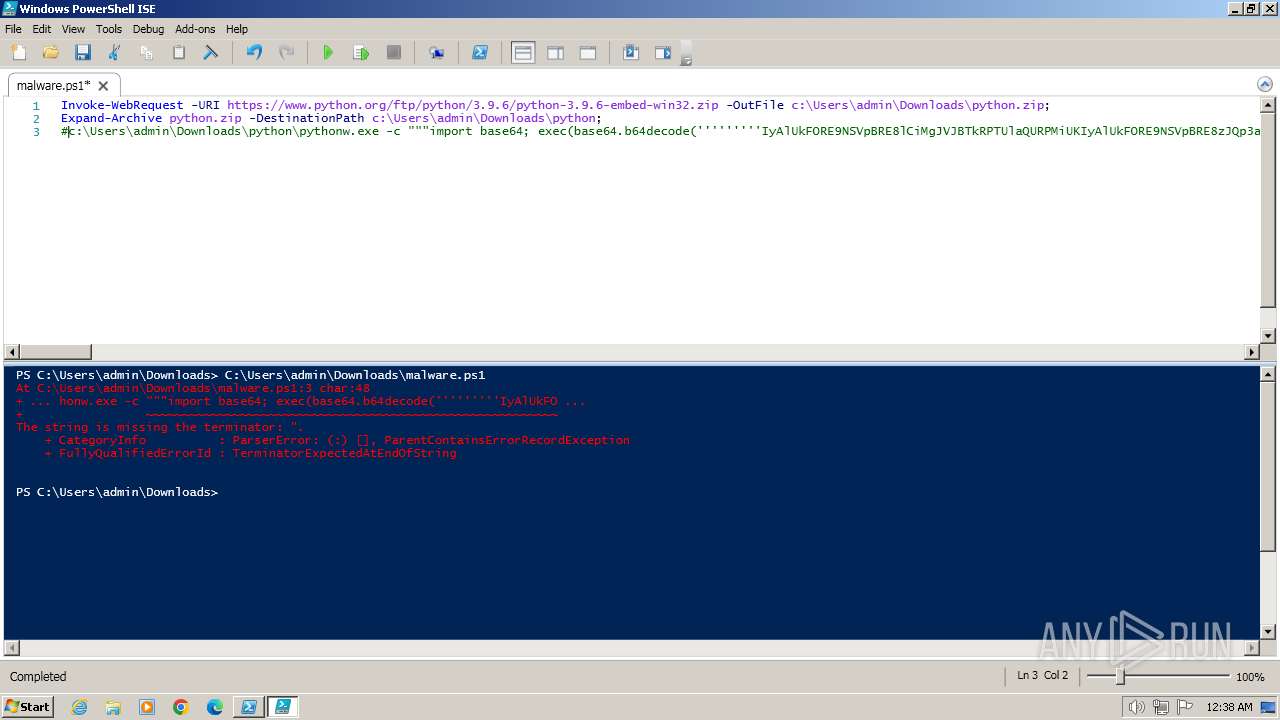
Task: Save the malware.ps1 script
Action: point(82,53)
